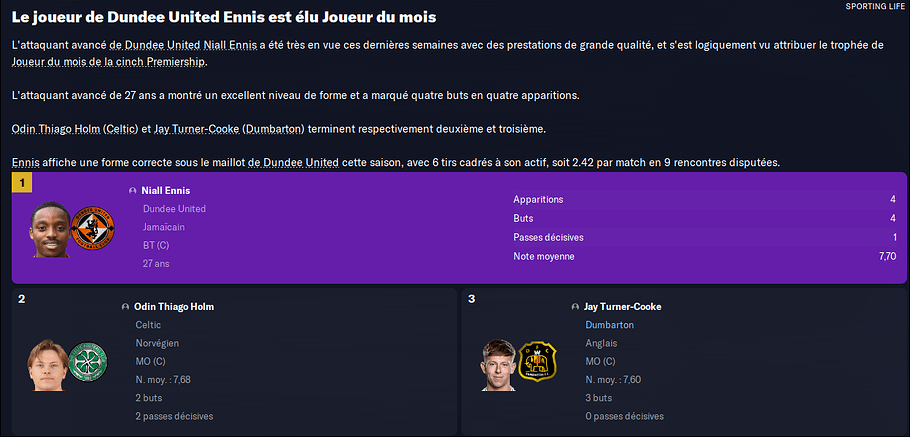Open the Dundee United club badge
The image size is (910, 437).
[92, 227]
